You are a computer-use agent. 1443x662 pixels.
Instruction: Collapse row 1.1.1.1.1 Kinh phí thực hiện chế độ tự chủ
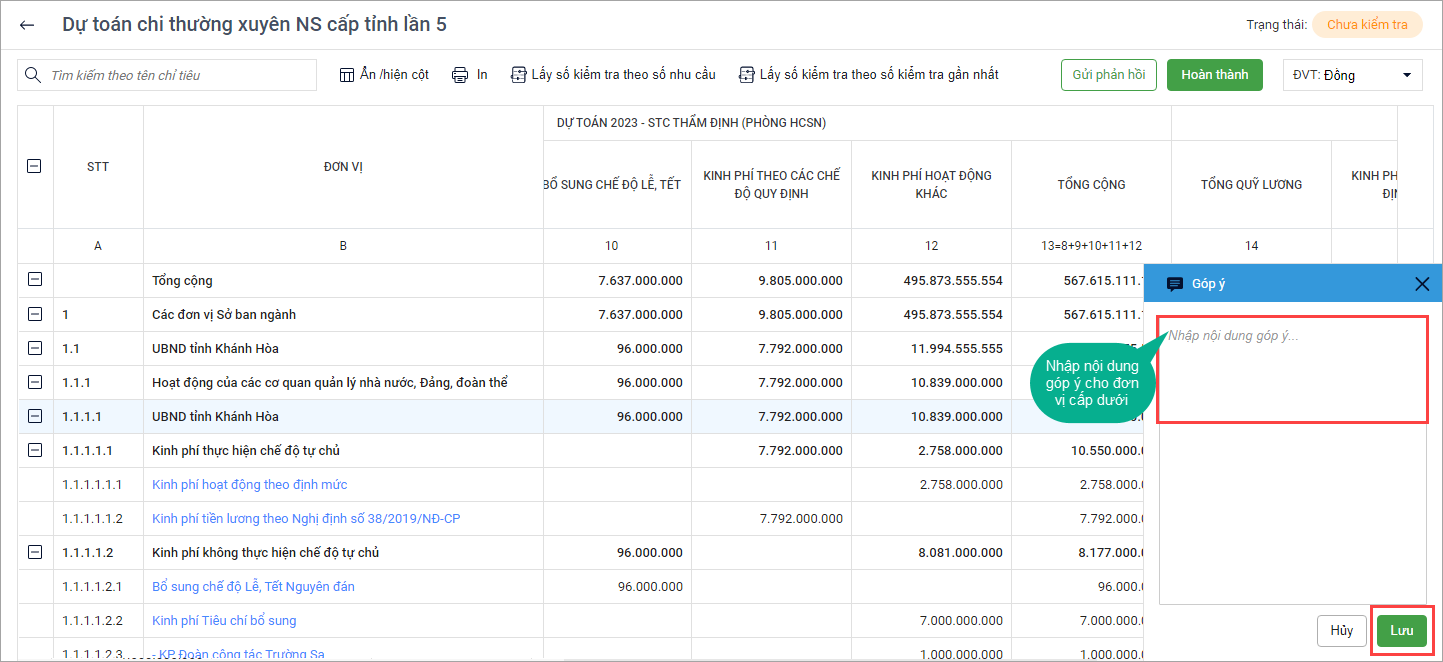(x=35, y=451)
